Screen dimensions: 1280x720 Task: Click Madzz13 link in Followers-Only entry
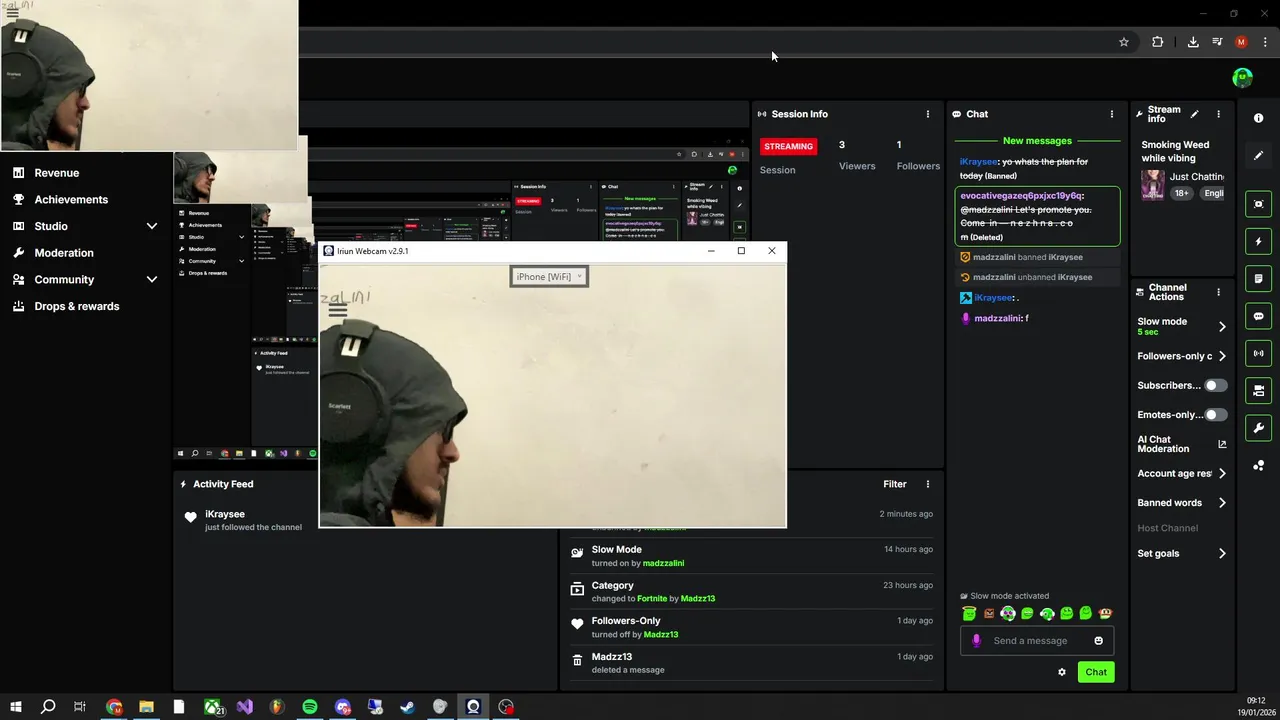pyautogui.click(x=661, y=635)
